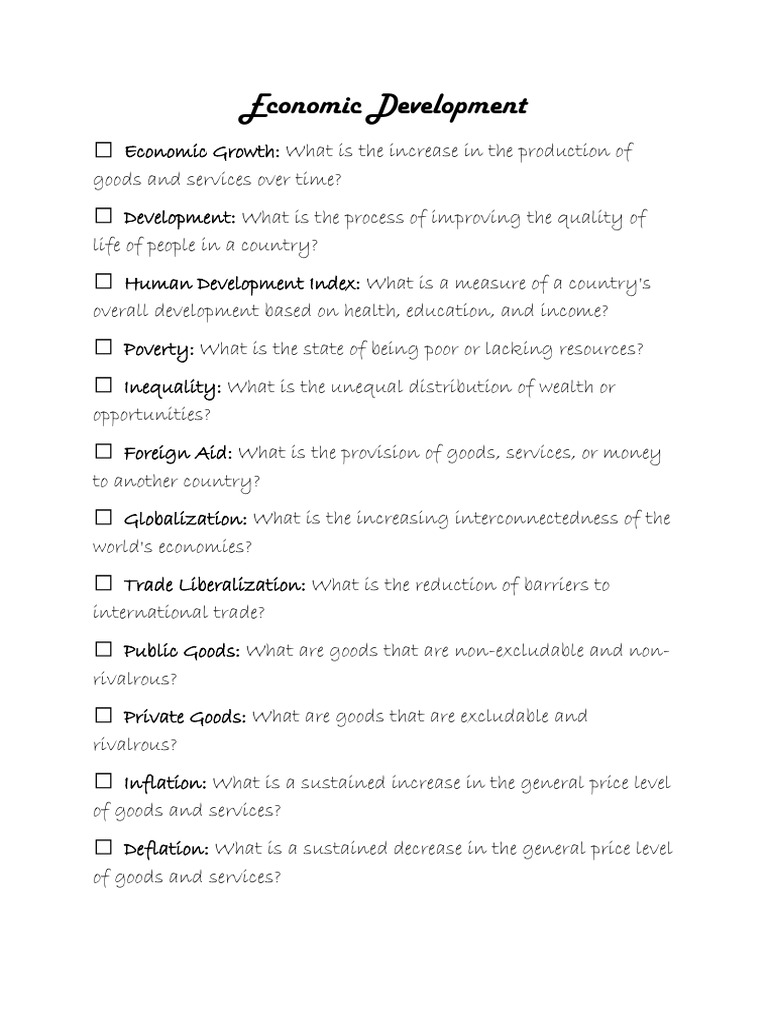This screenshot has height=1024, width=768.
Task: Tick the Inflation checkbox
Action: [x=102, y=780]
